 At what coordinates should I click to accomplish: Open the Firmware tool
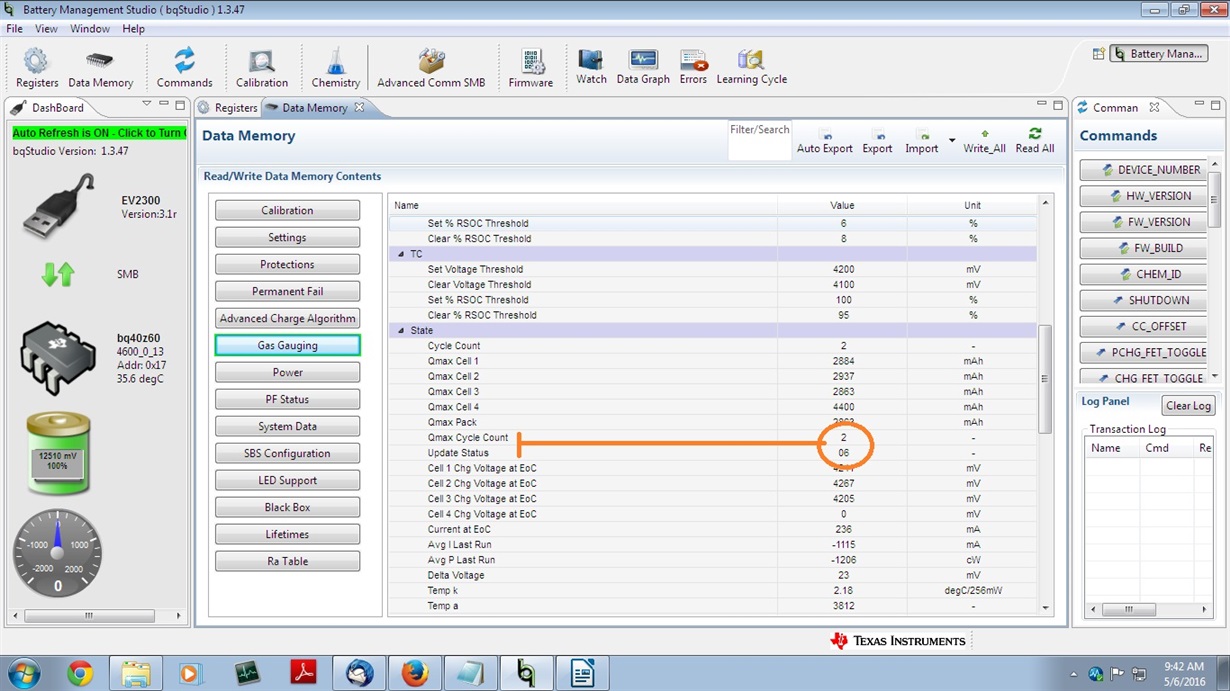click(530, 68)
